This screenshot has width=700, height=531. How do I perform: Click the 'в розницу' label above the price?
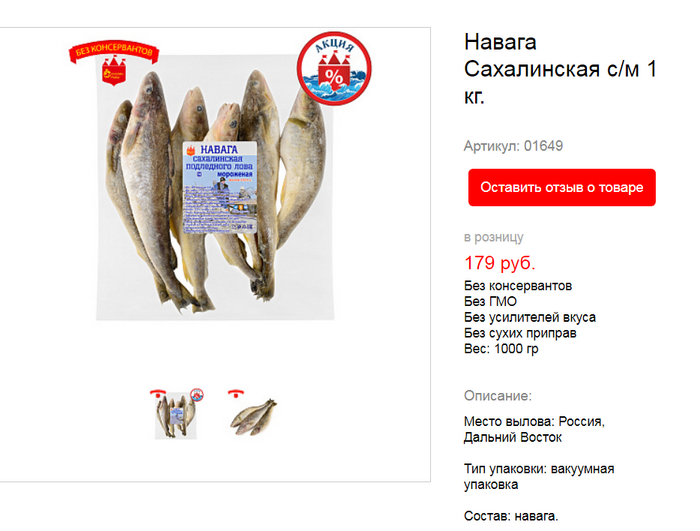point(494,237)
